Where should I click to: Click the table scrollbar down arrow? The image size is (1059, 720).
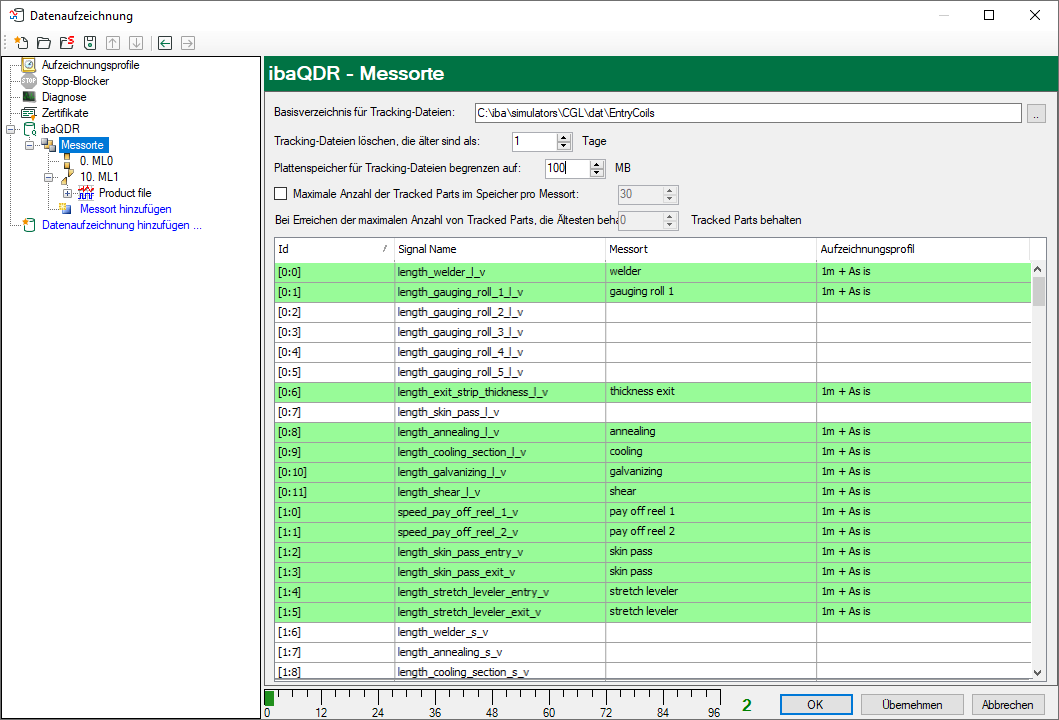(1038, 673)
